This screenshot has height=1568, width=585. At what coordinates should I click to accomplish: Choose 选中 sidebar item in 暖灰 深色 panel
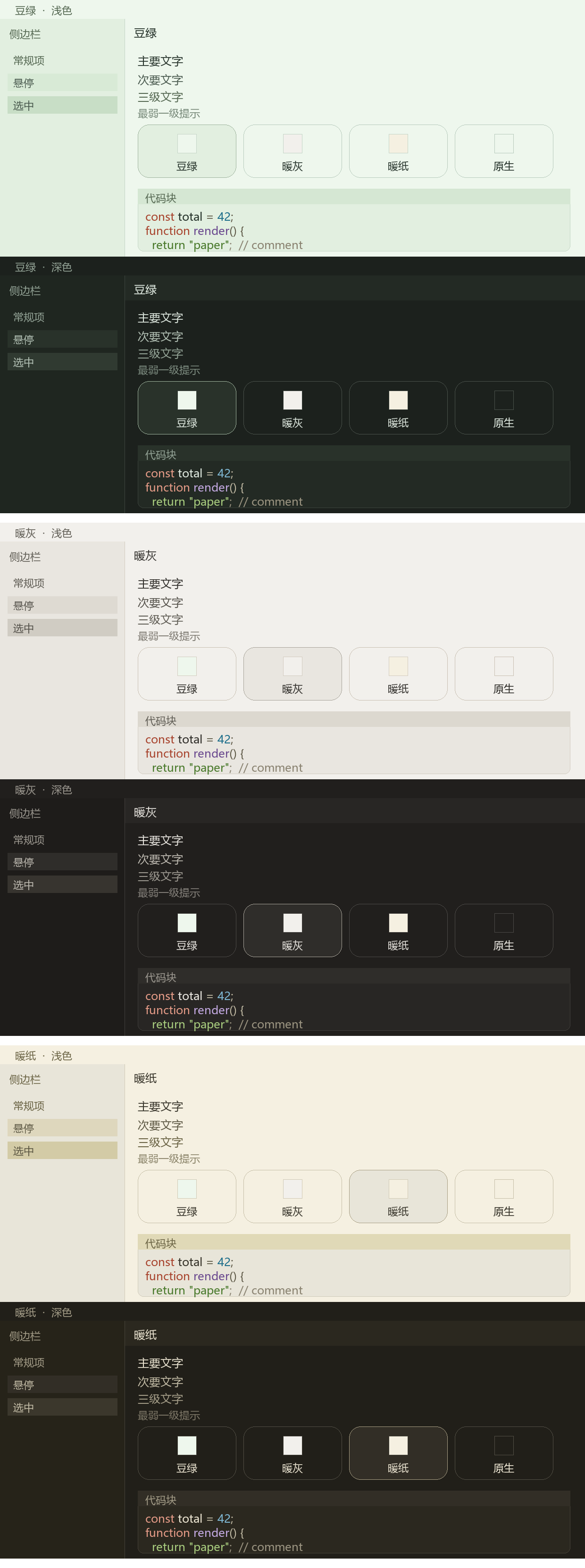62,884
